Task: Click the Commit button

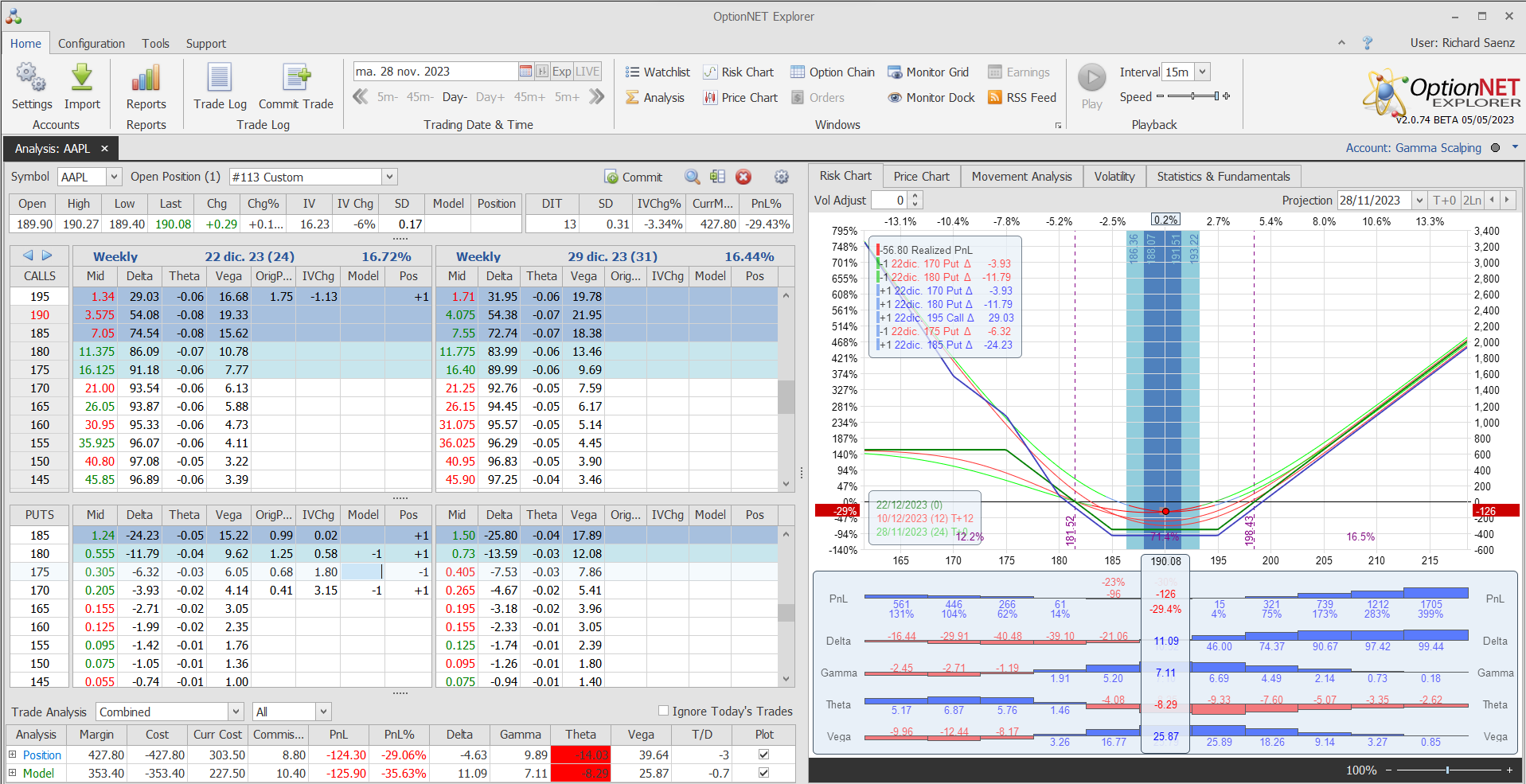Action: tap(634, 177)
